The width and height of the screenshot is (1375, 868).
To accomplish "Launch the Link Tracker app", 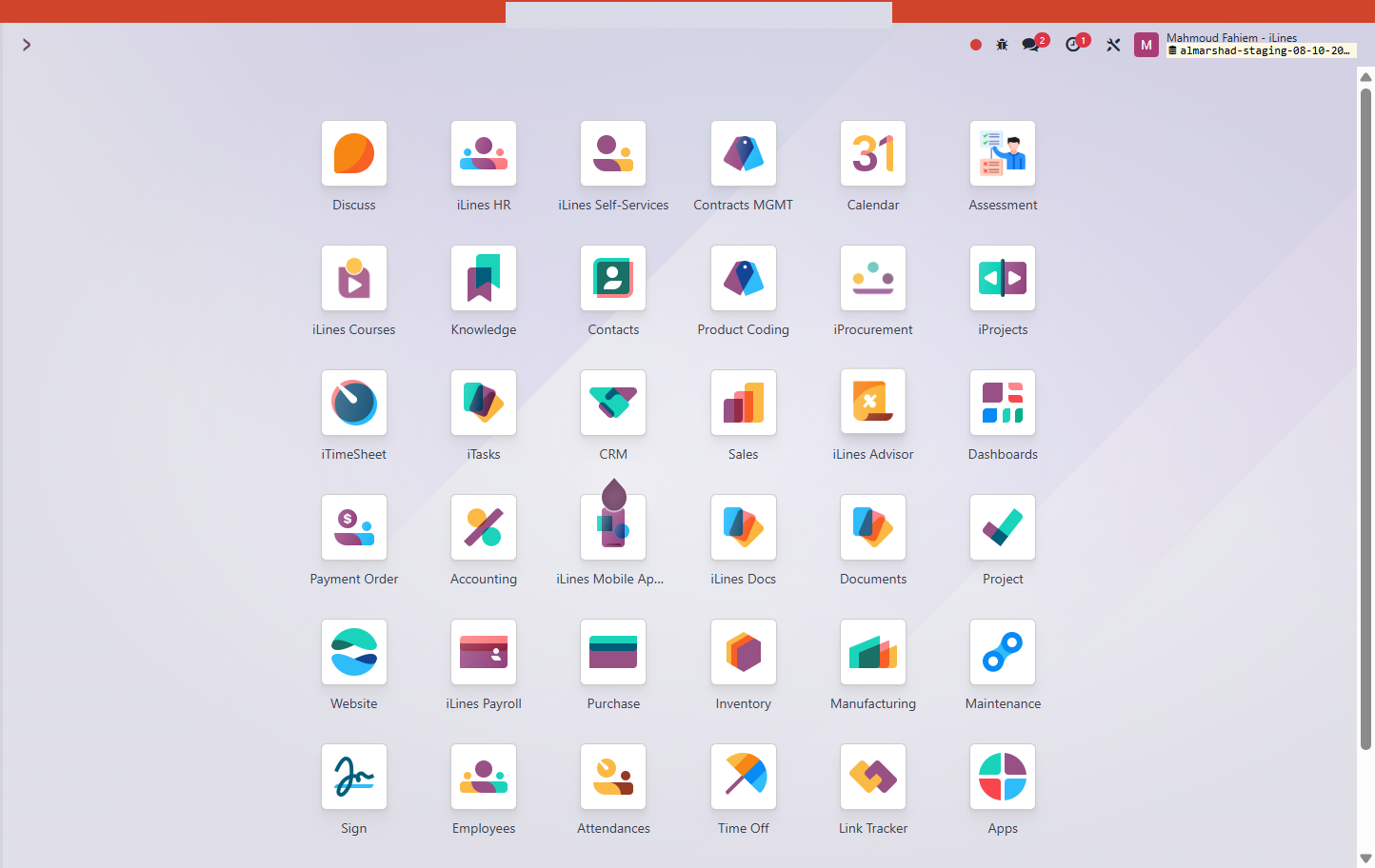I will 873,777.
